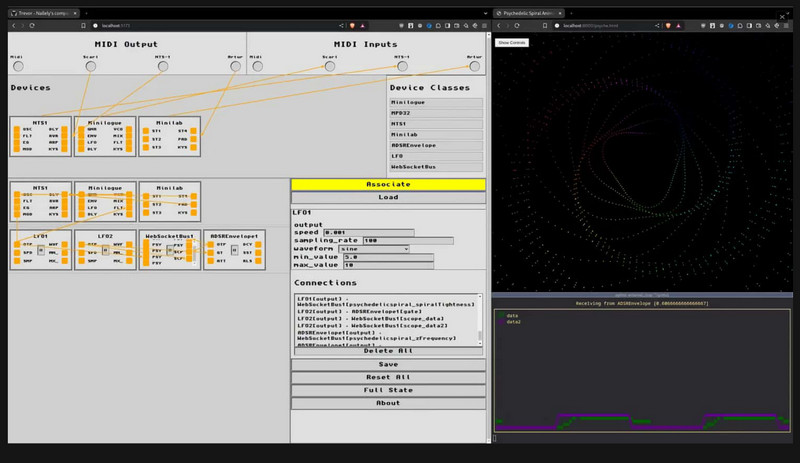Click the Full State button
The image size is (800, 463).
coord(388,390)
